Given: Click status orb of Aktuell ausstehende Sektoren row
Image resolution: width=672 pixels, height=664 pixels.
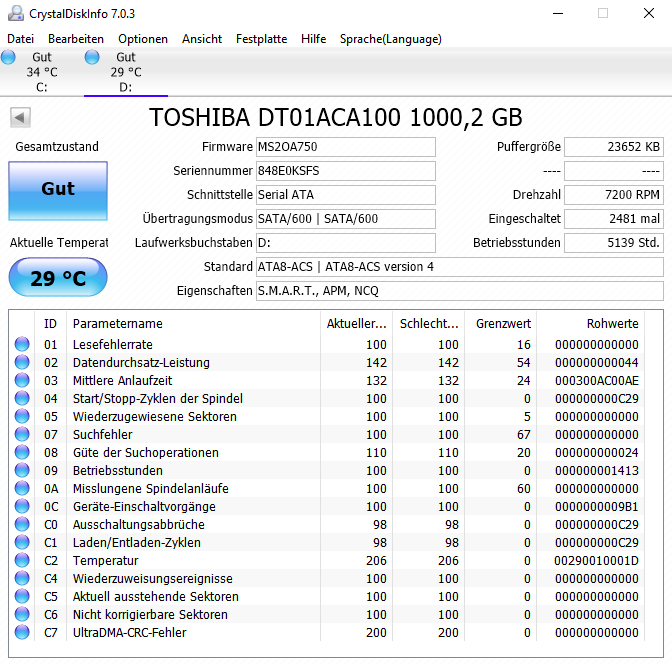Looking at the screenshot, I should point(22,596).
